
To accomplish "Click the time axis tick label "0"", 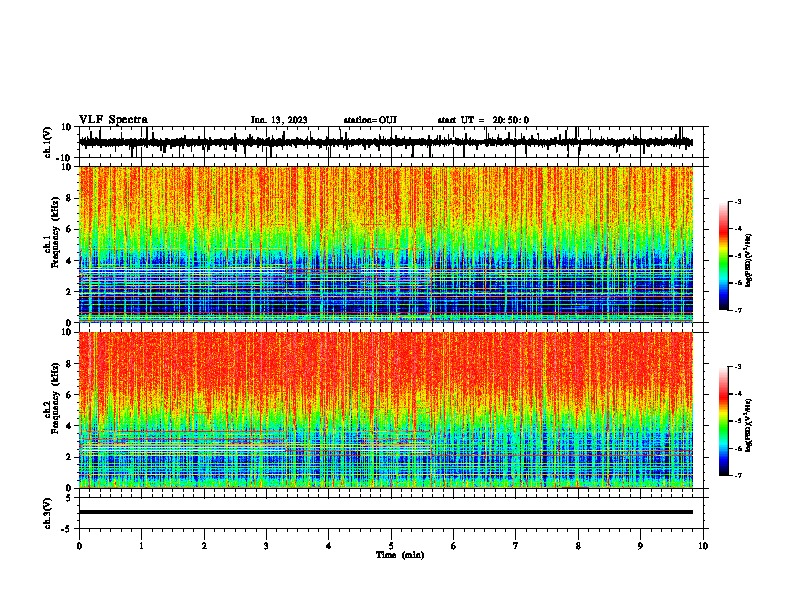I will [79, 546].
